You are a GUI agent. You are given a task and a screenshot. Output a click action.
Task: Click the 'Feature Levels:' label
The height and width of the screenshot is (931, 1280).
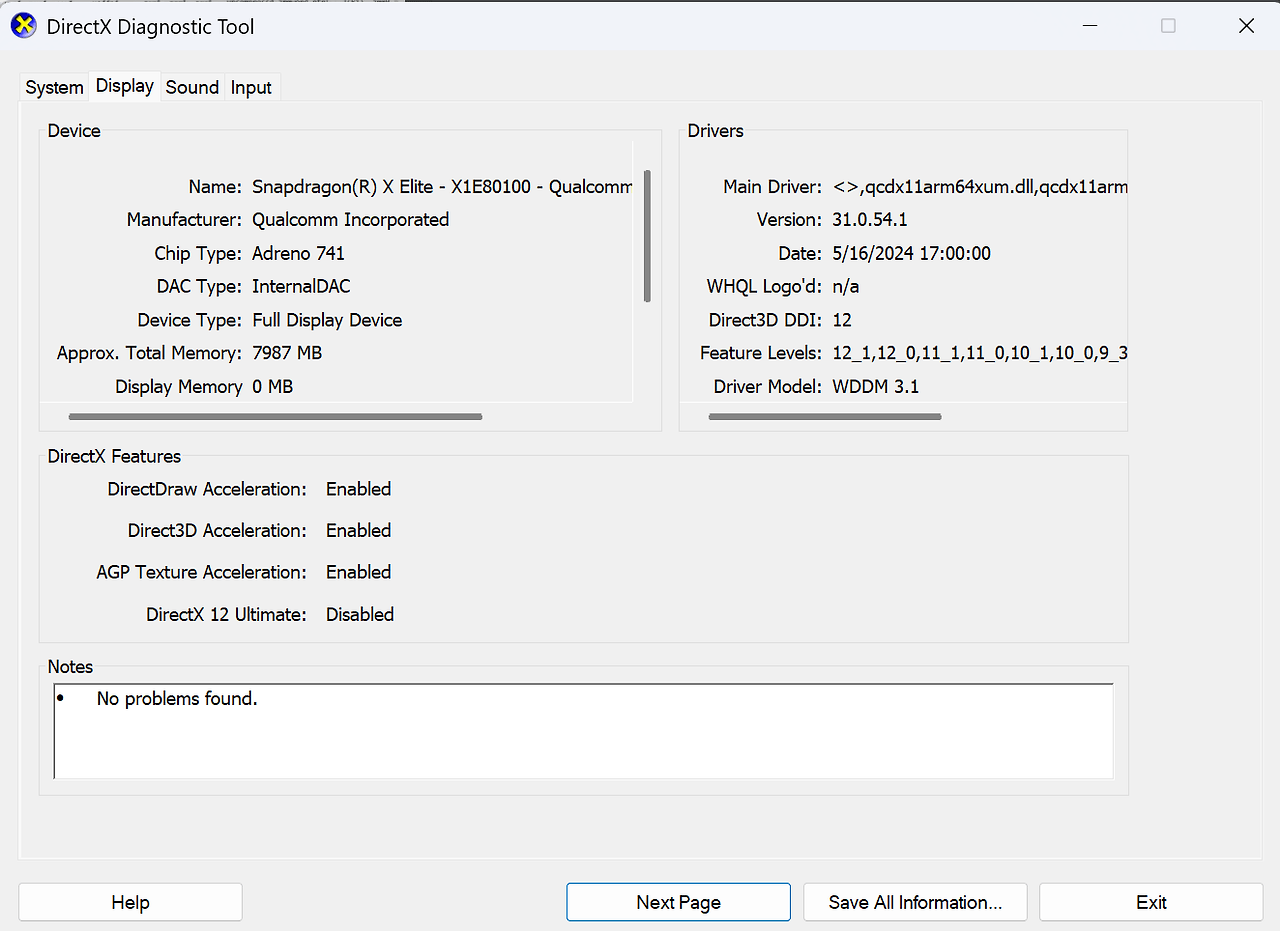(x=761, y=353)
